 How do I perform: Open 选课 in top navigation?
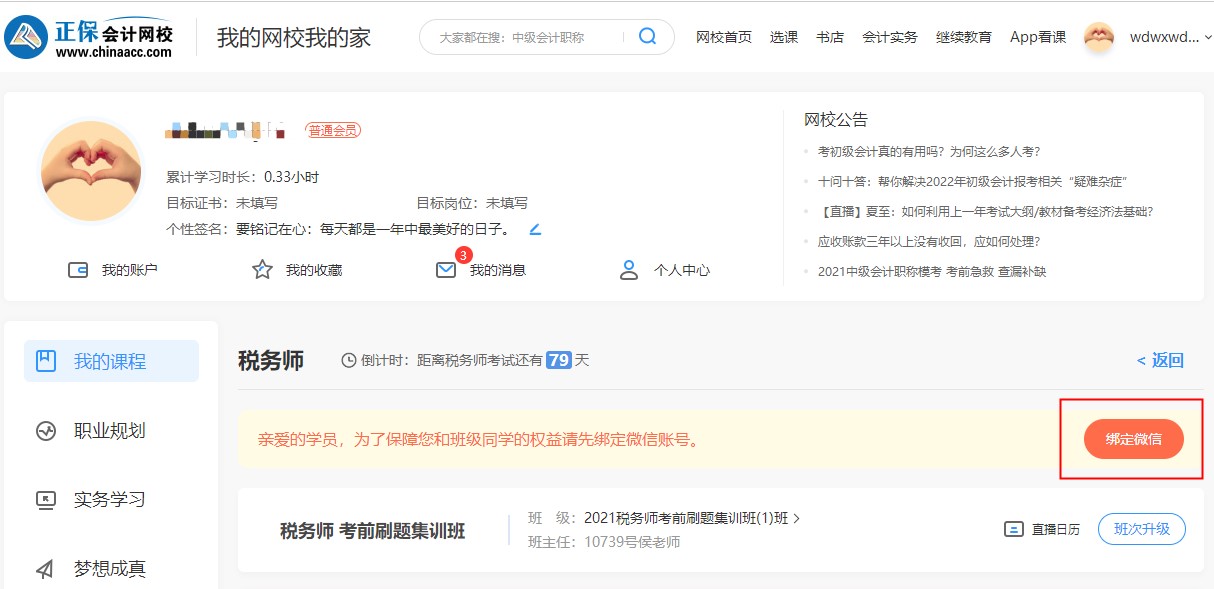click(784, 37)
